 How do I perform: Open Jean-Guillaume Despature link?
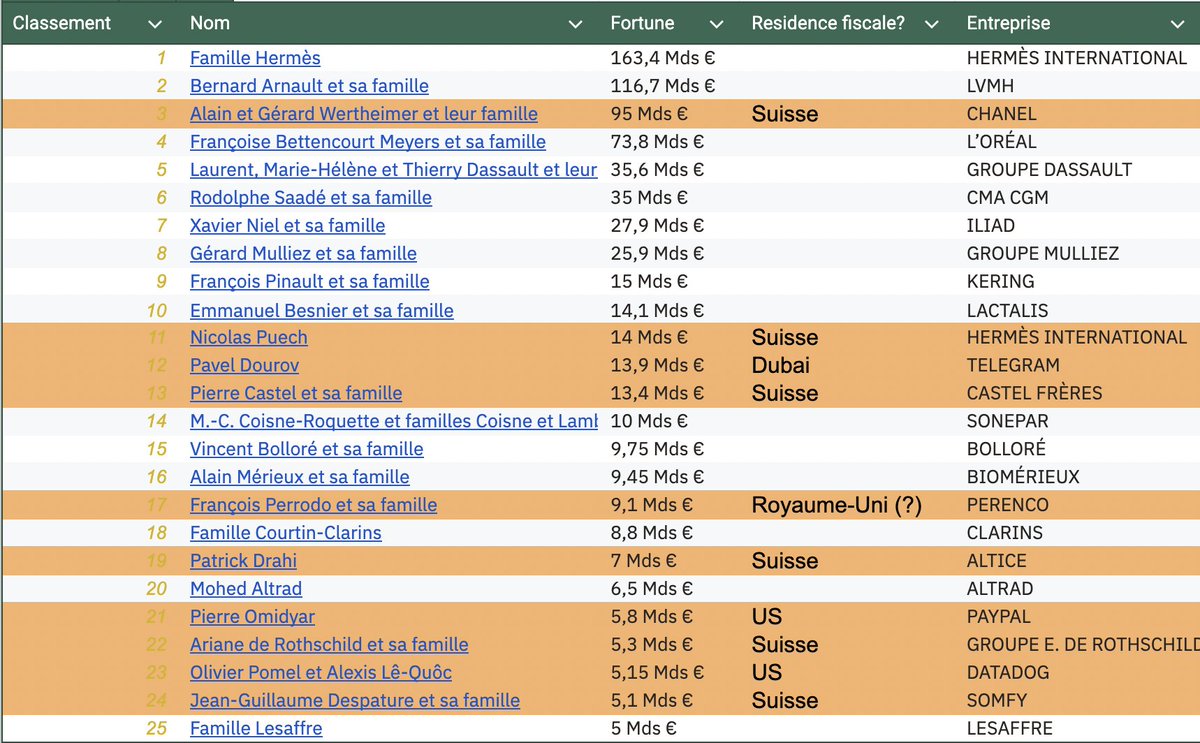pyautogui.click(x=355, y=701)
